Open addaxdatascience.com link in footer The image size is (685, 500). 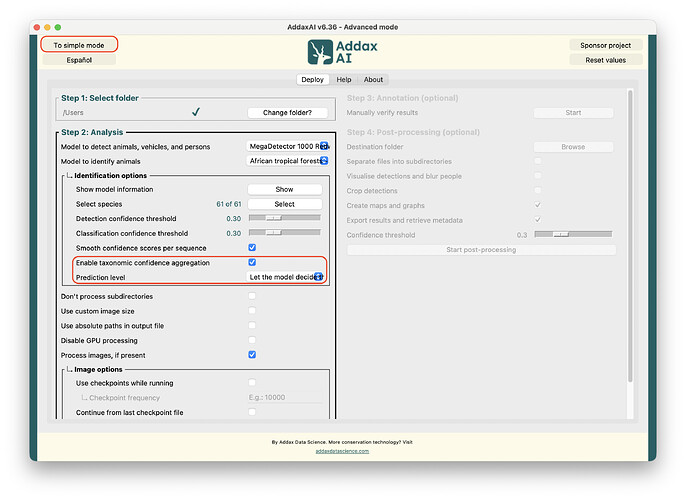click(x=342, y=451)
